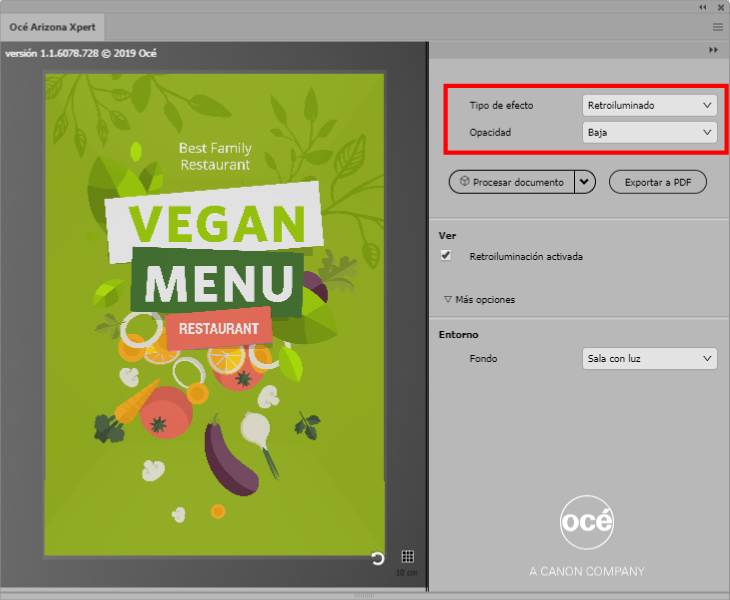730x600 pixels.
Task: Click the Ver section heading
Action: coord(447,236)
